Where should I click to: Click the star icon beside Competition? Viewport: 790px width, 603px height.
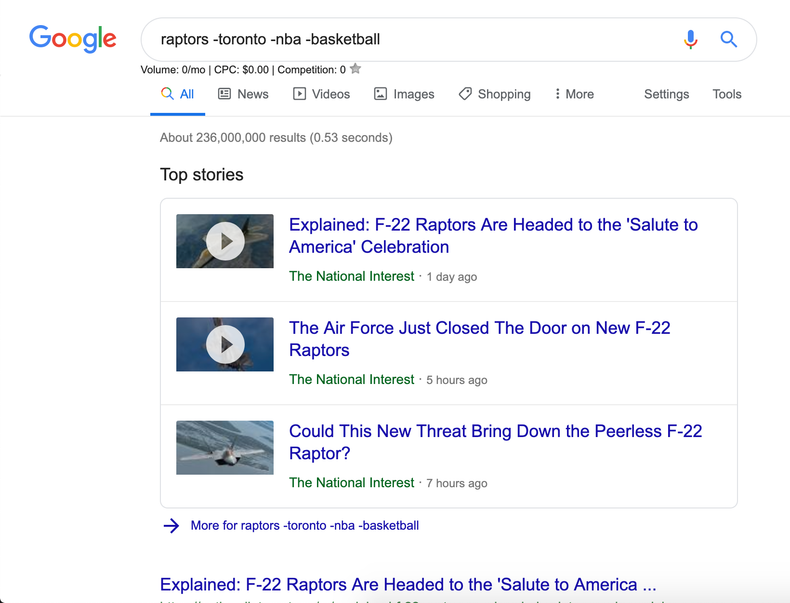(x=355, y=69)
